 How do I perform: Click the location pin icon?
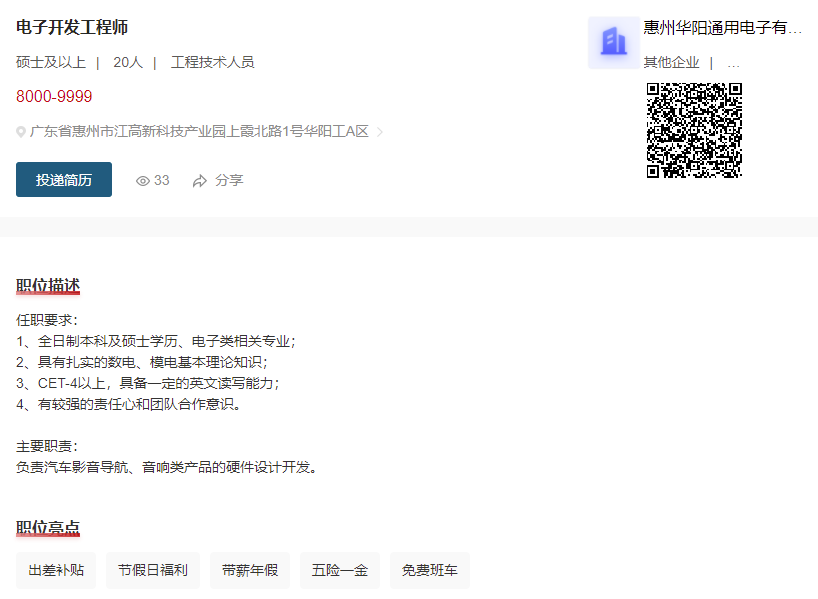(21, 132)
